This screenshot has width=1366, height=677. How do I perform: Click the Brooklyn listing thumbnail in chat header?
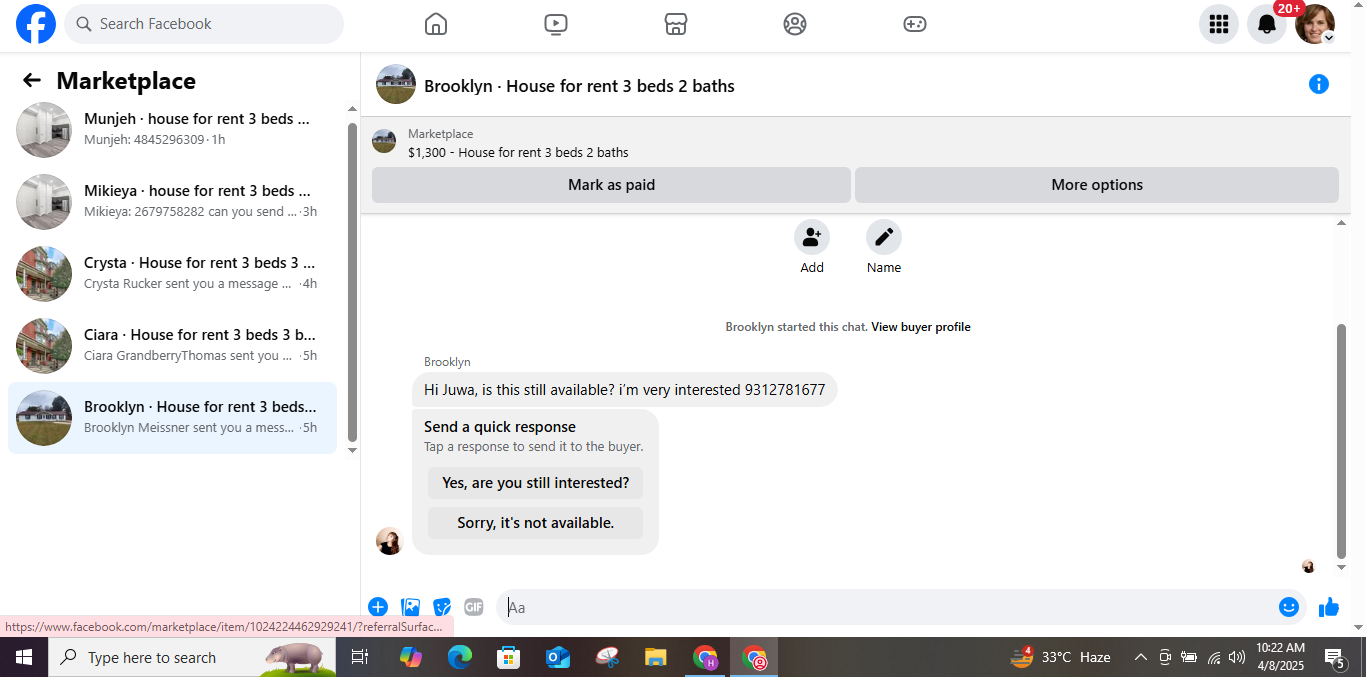click(396, 84)
